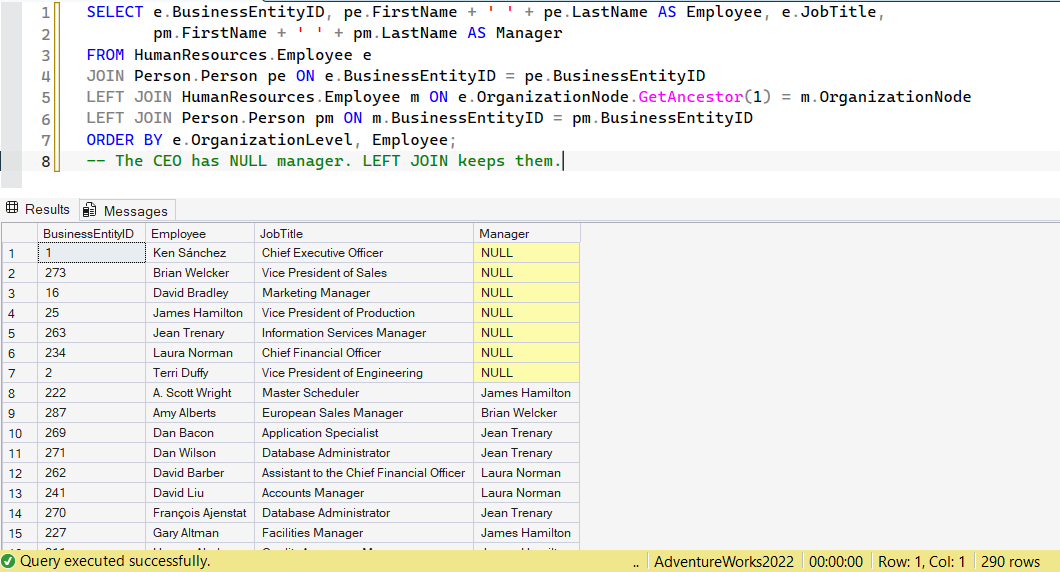The image size is (1060, 572).
Task: Click the SELECT keyword on line 1
Action: [x=115, y=12]
